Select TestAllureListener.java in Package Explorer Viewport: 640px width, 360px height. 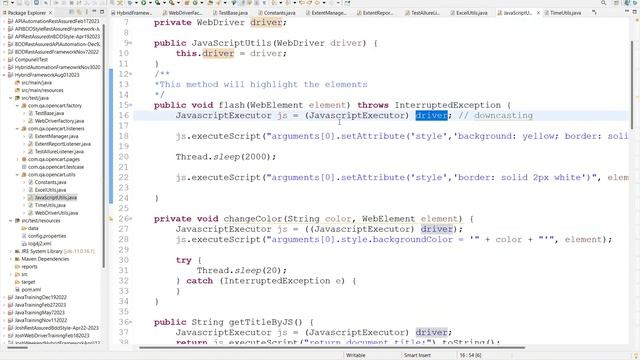pyautogui.click(x=59, y=151)
